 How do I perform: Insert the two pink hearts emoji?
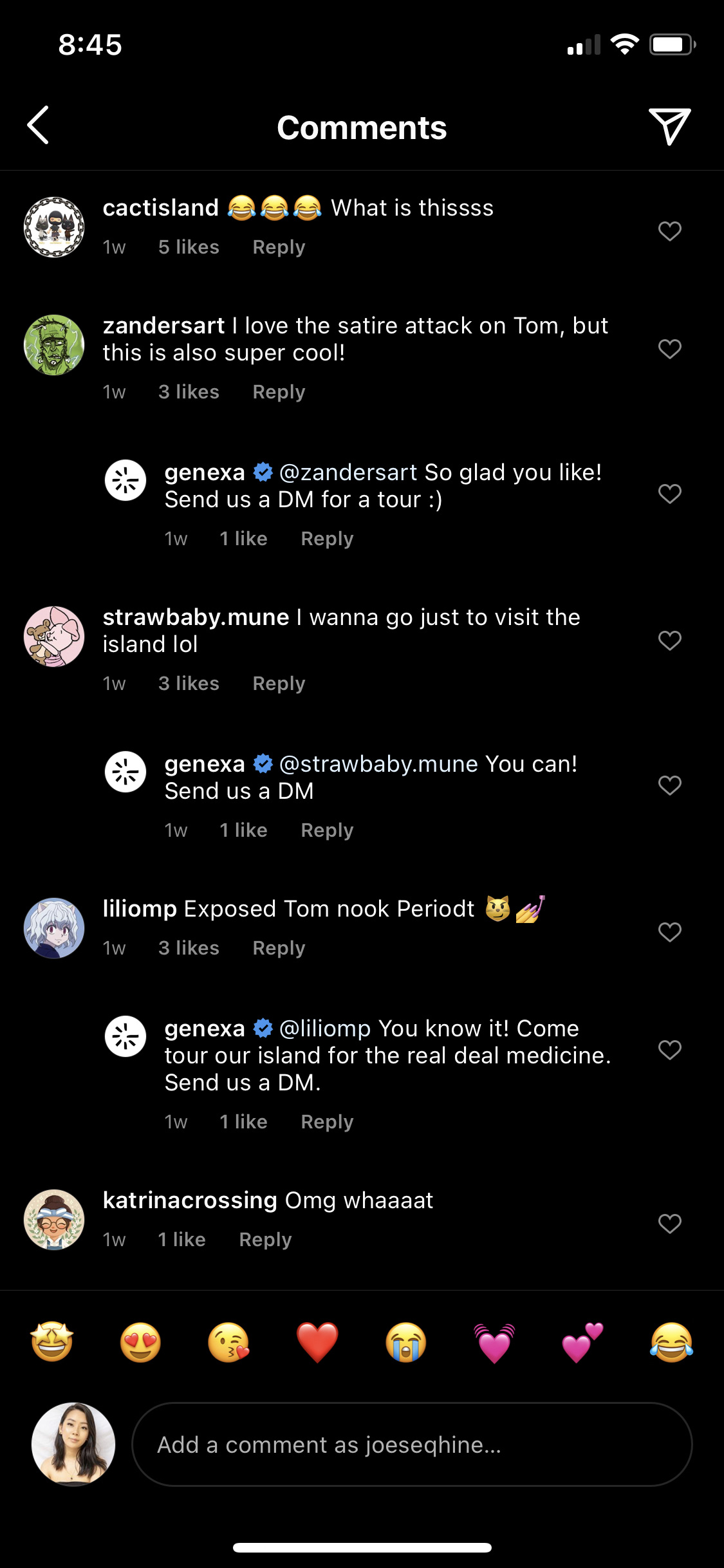[x=583, y=1342]
